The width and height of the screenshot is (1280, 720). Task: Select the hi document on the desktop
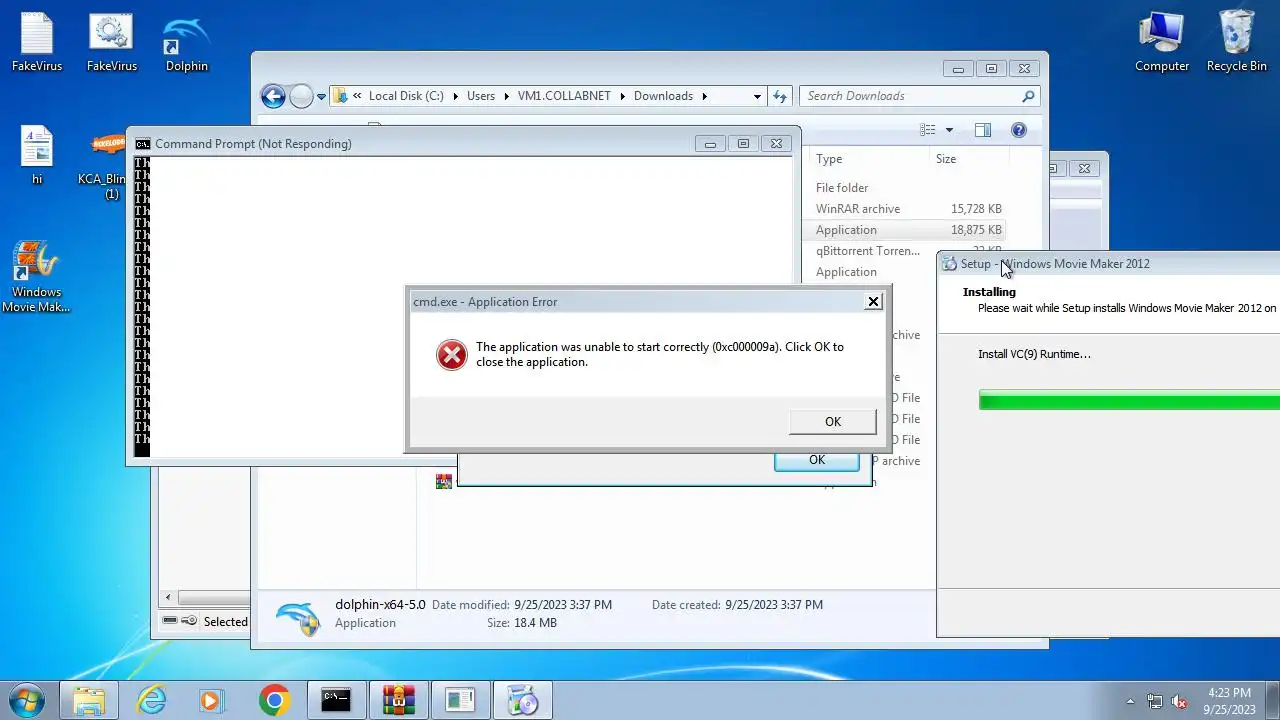click(x=37, y=155)
